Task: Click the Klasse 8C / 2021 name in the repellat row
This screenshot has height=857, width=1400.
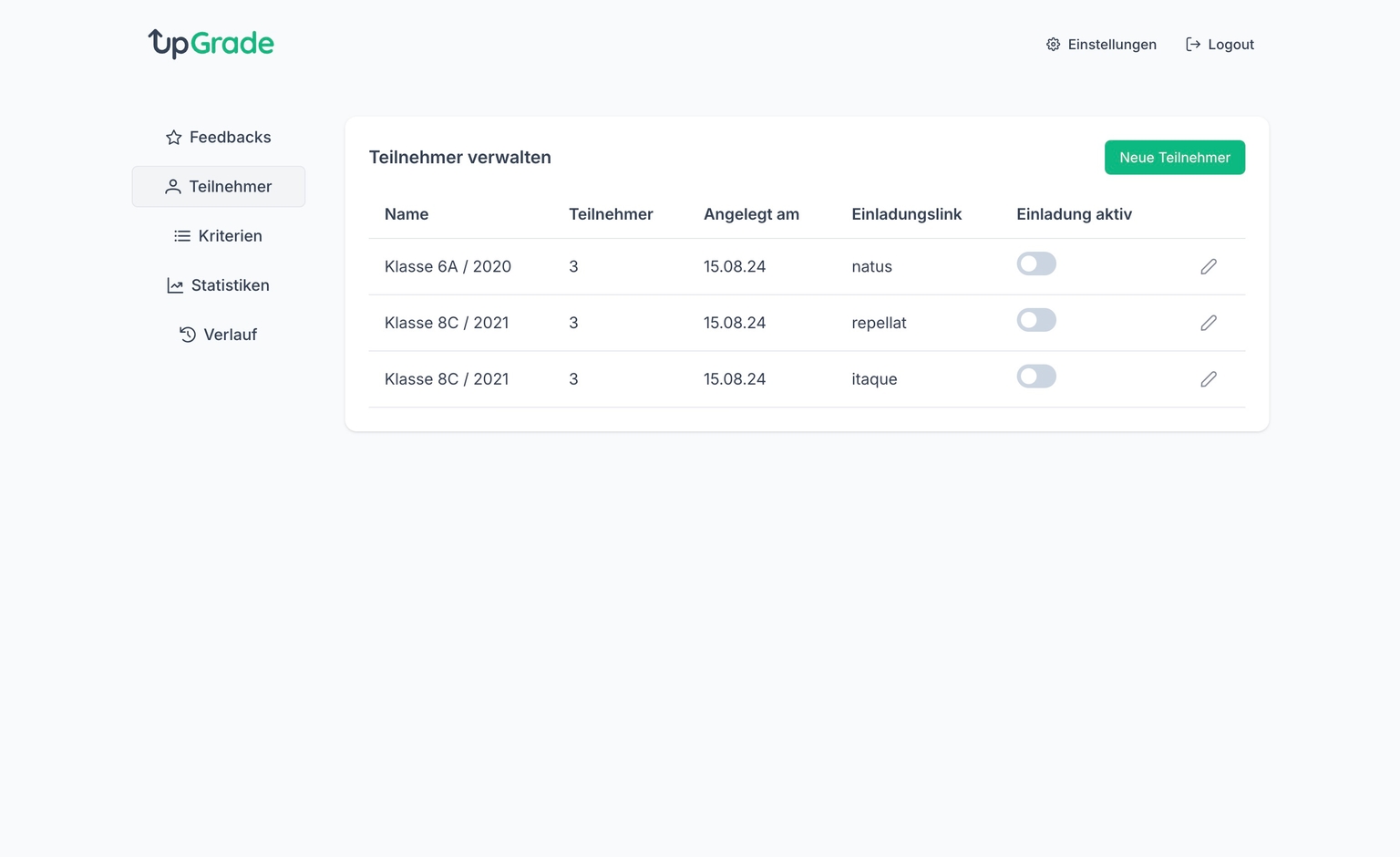Action: [447, 323]
